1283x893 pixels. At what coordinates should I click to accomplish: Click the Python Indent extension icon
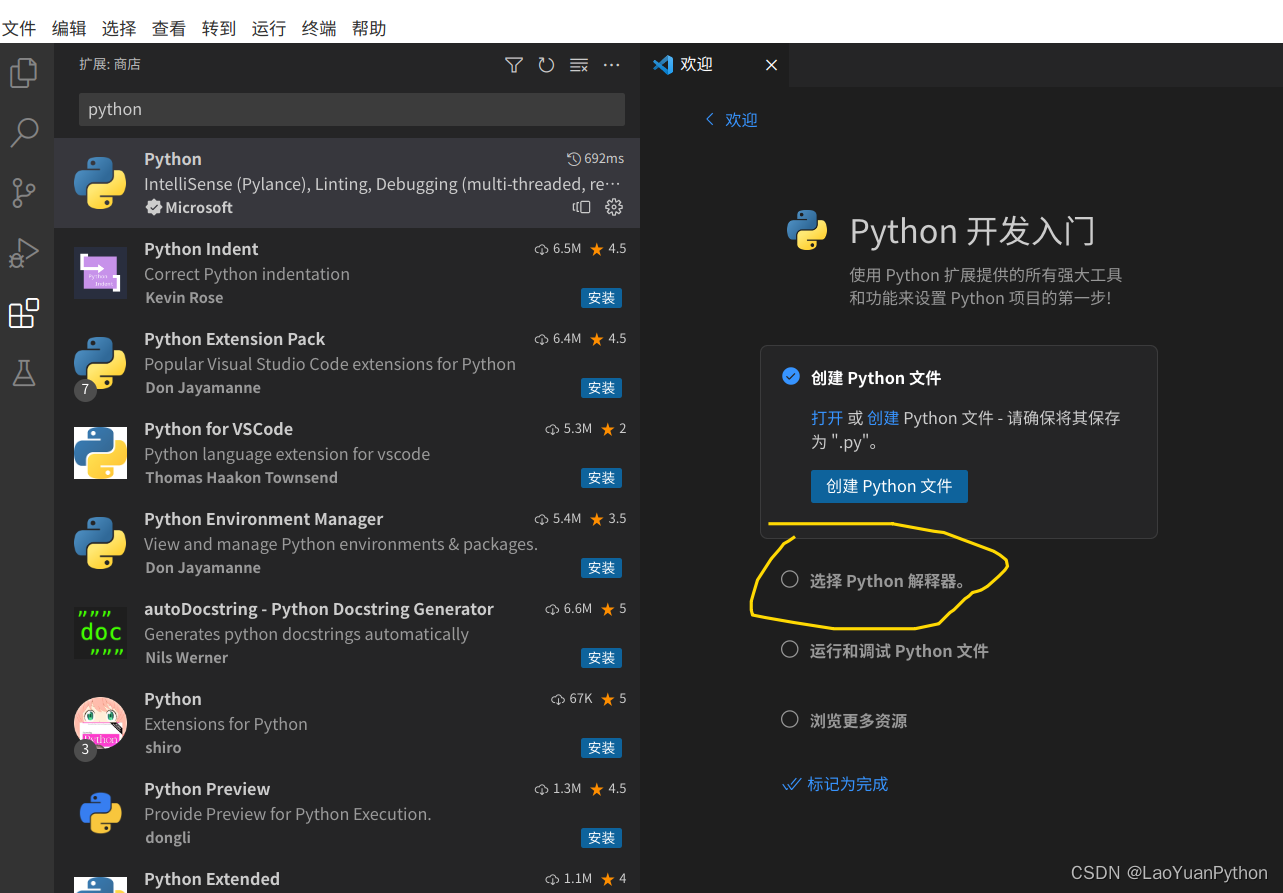[x=100, y=273]
